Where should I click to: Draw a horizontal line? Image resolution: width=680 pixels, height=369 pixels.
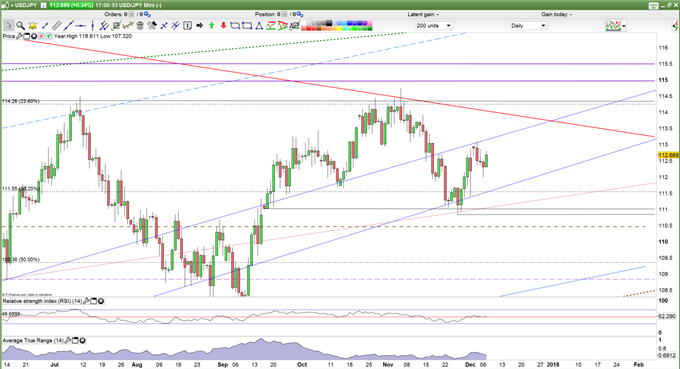coord(80,26)
